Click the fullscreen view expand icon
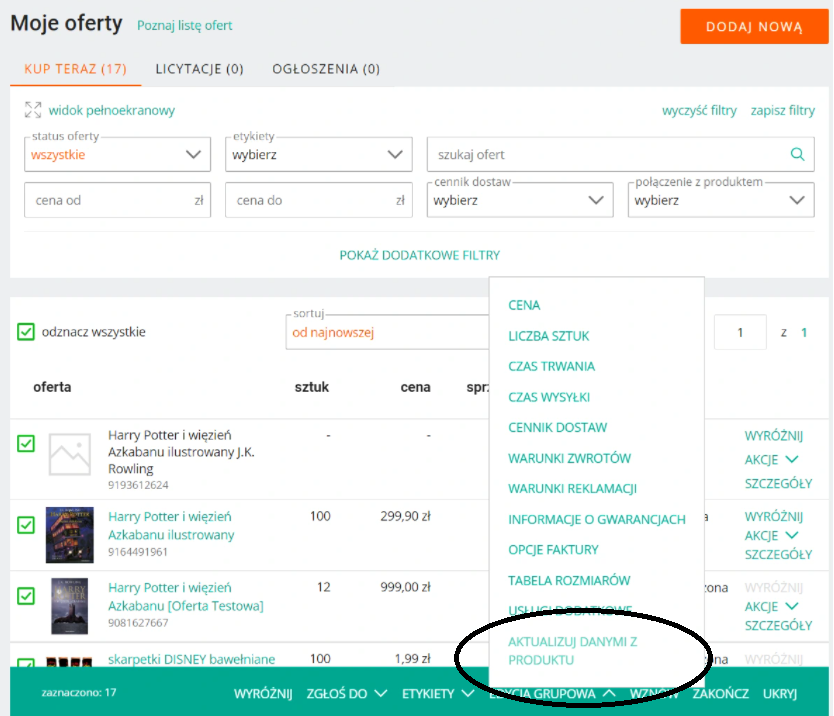Image resolution: width=834 pixels, height=716 pixels. 33,110
